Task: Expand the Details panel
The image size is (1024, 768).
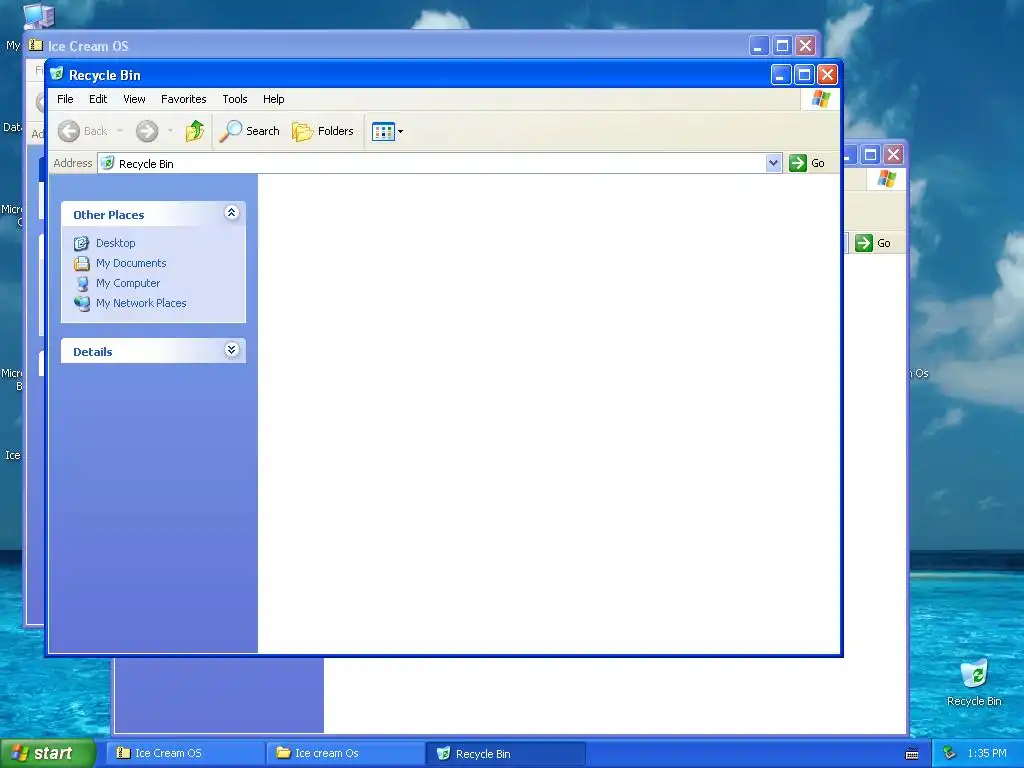Action: [x=231, y=350]
